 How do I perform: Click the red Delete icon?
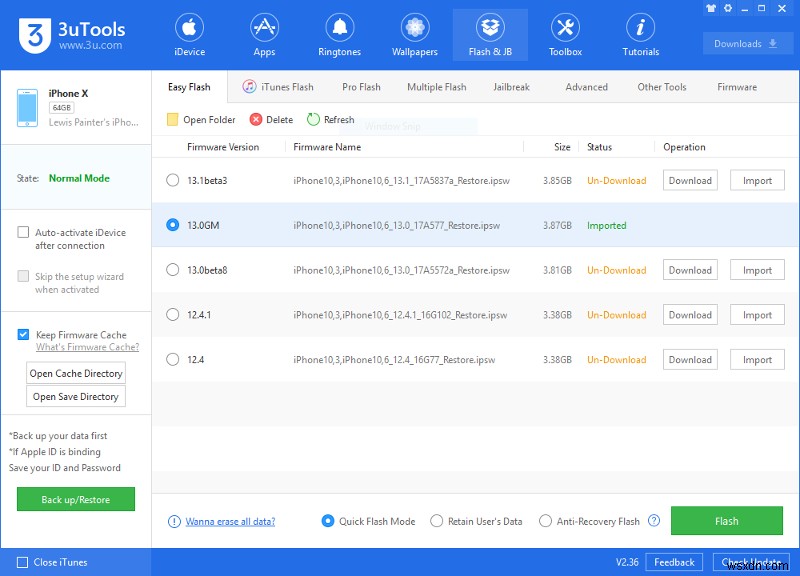pos(256,119)
